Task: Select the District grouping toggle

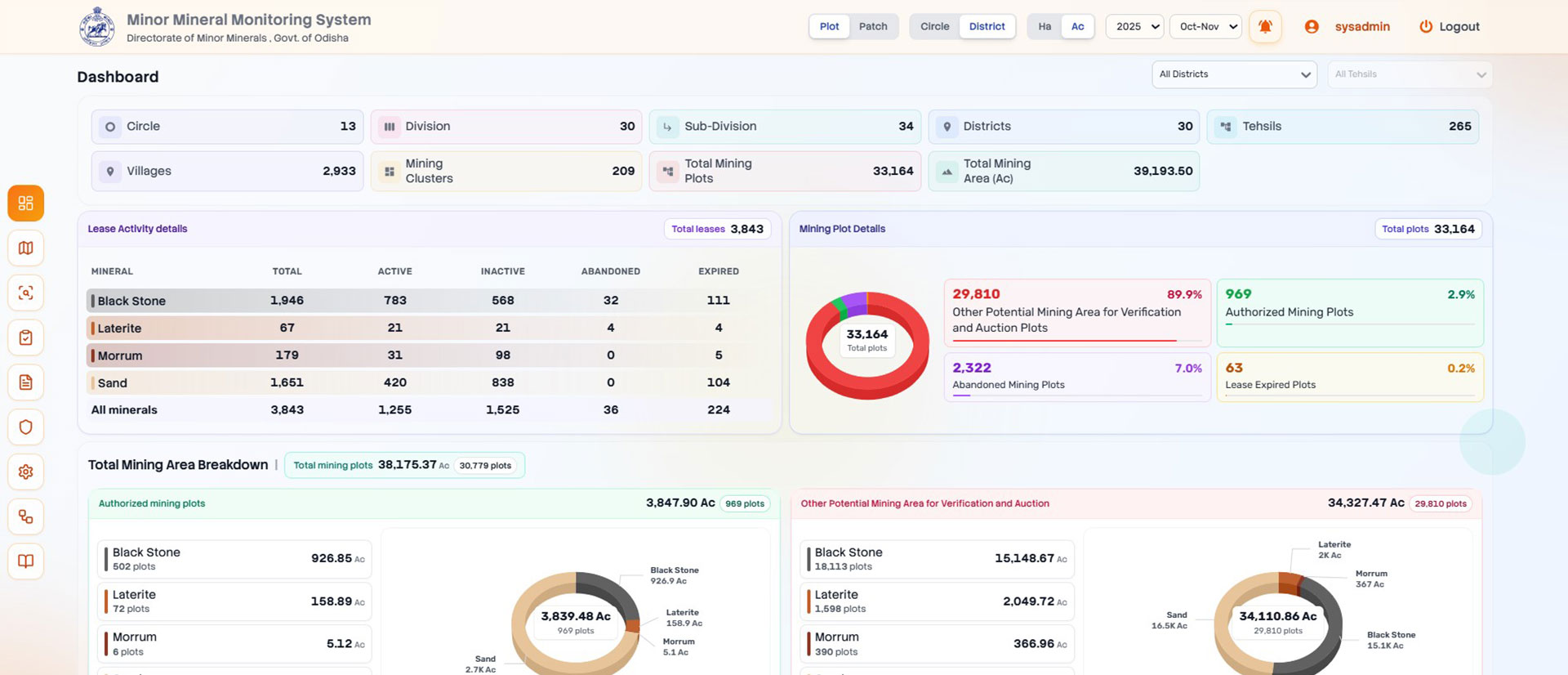Action: pos(987,26)
